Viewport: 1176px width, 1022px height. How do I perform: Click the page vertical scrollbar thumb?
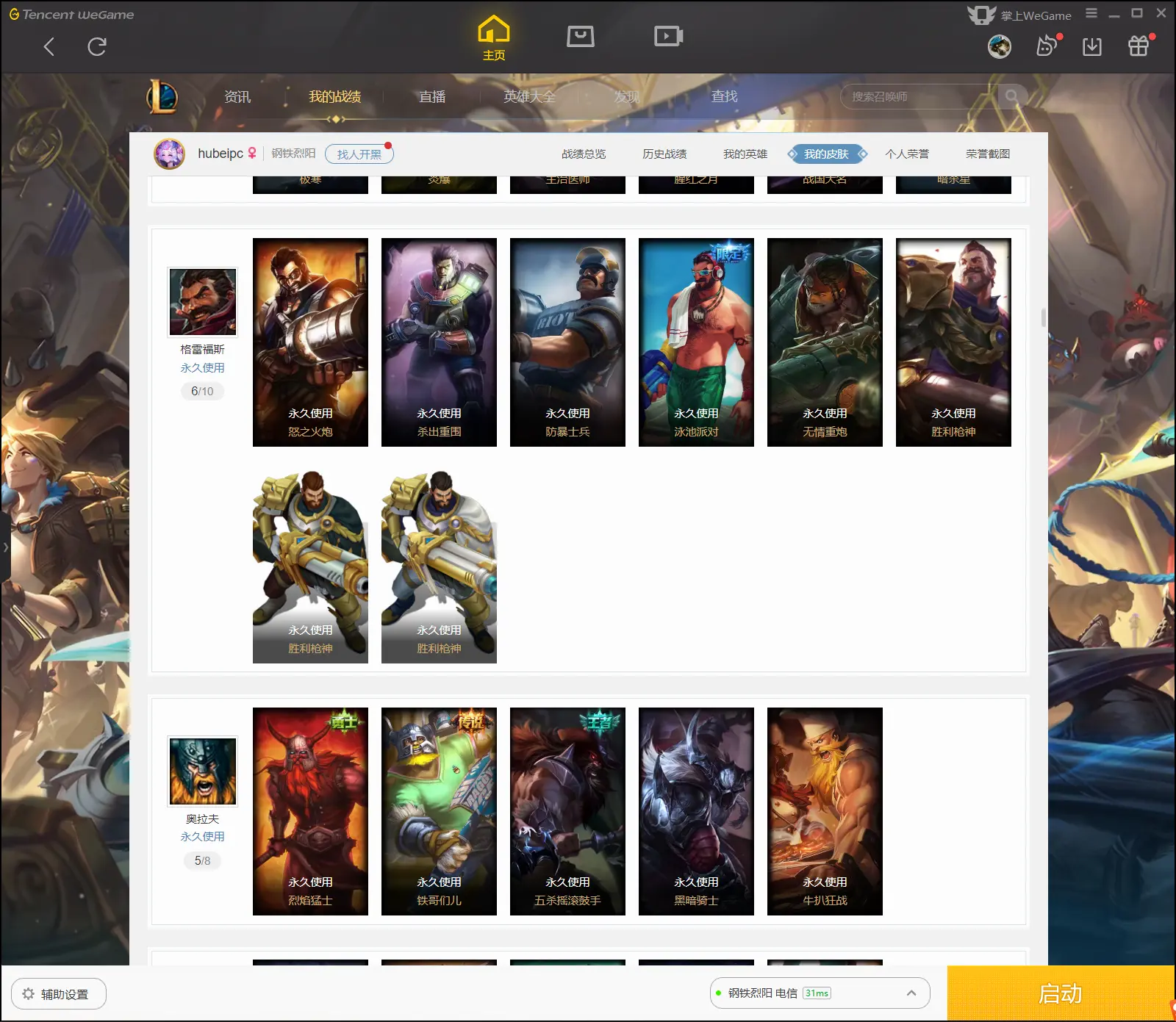[1044, 317]
